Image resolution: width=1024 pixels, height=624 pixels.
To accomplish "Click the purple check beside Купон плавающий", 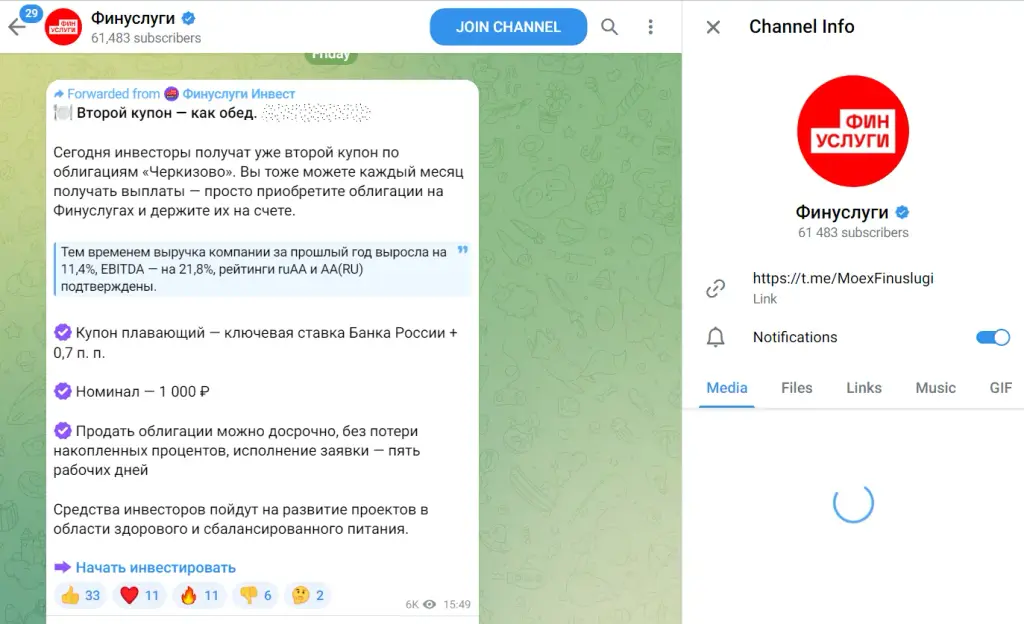I will click(63, 332).
